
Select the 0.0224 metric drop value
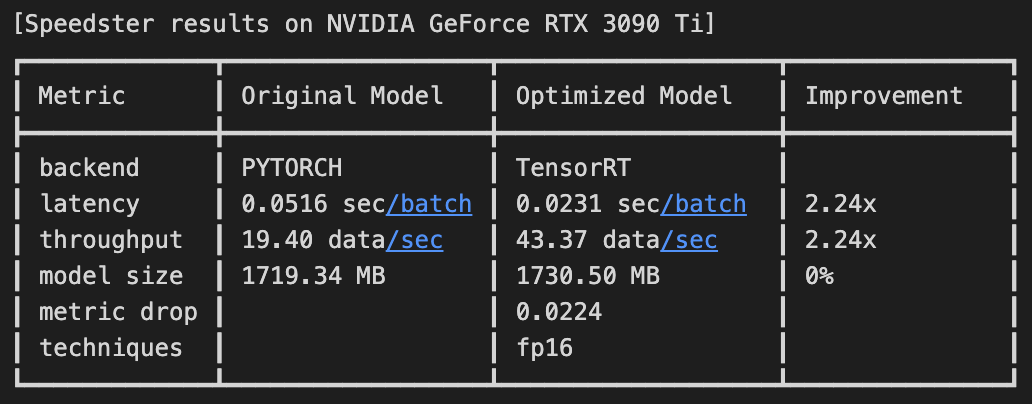coord(559,312)
